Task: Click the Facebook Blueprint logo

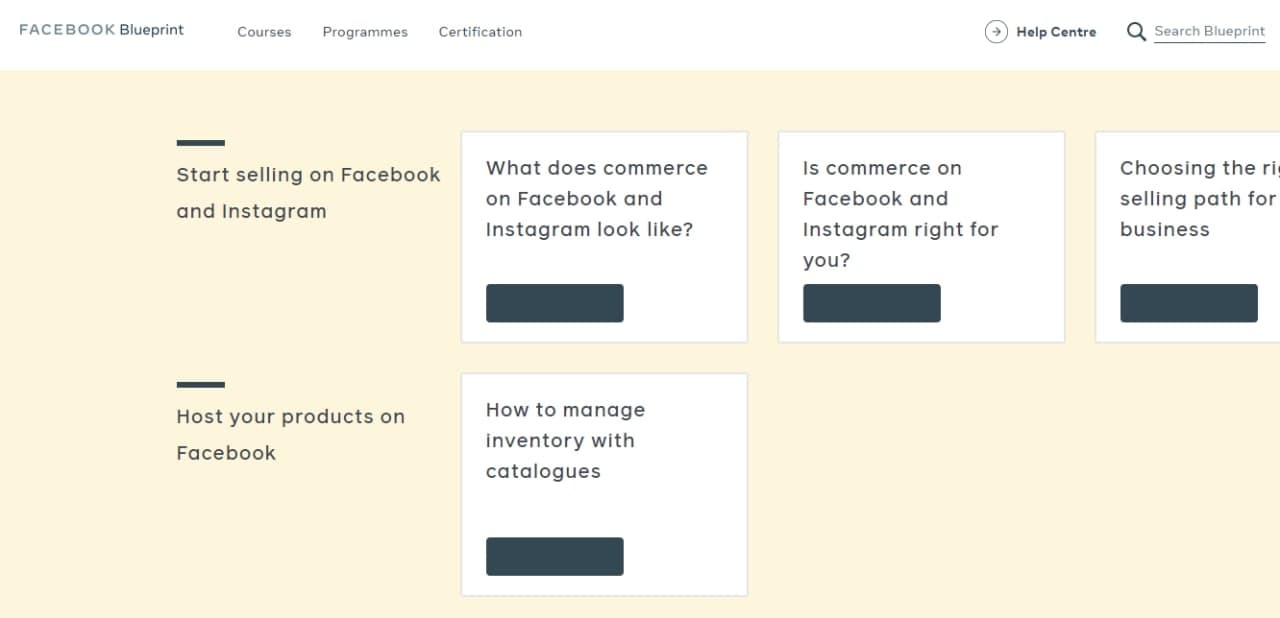Action: (102, 30)
